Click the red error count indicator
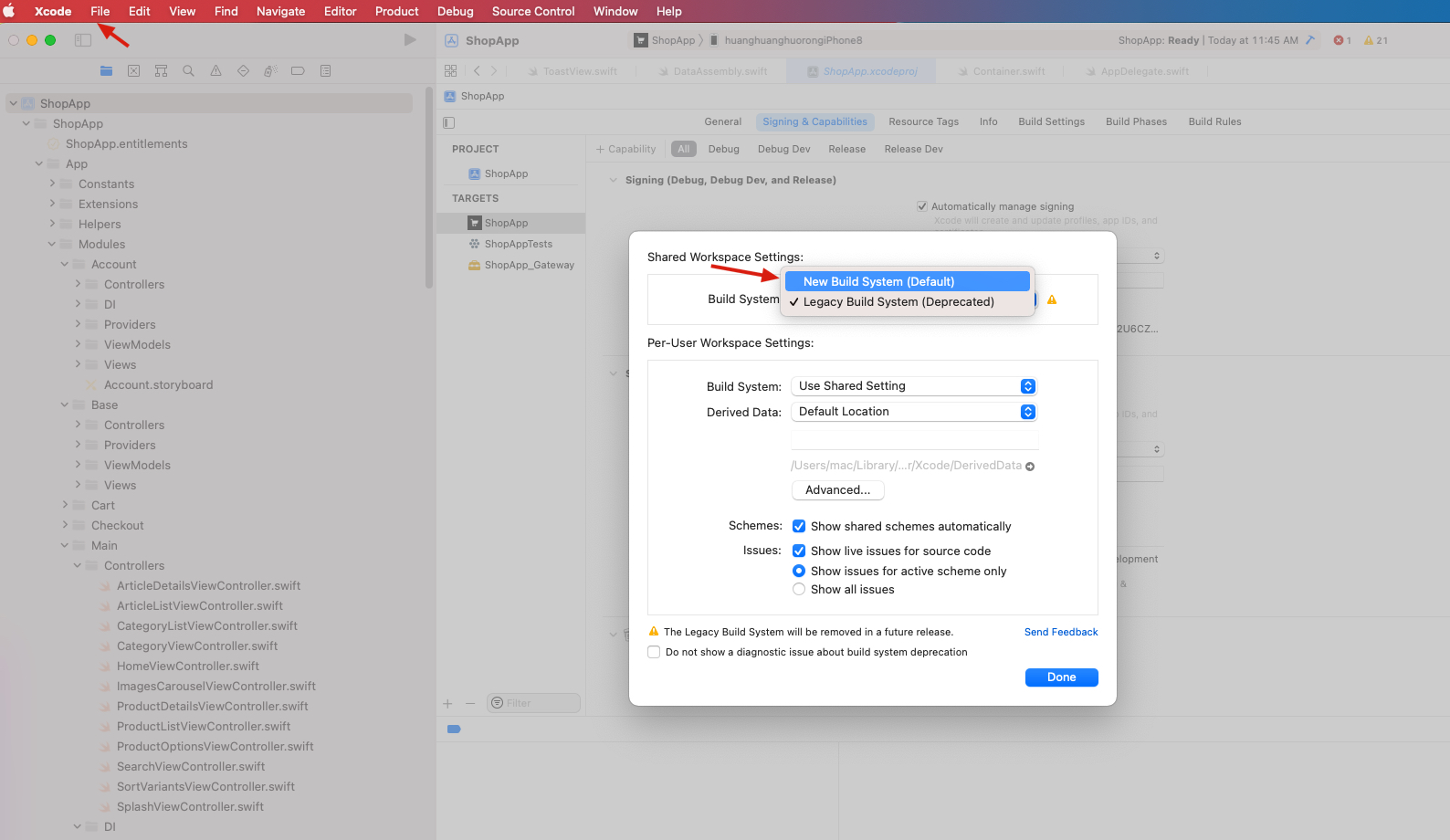Image resolution: width=1450 pixels, height=840 pixels. pyautogui.click(x=1342, y=40)
